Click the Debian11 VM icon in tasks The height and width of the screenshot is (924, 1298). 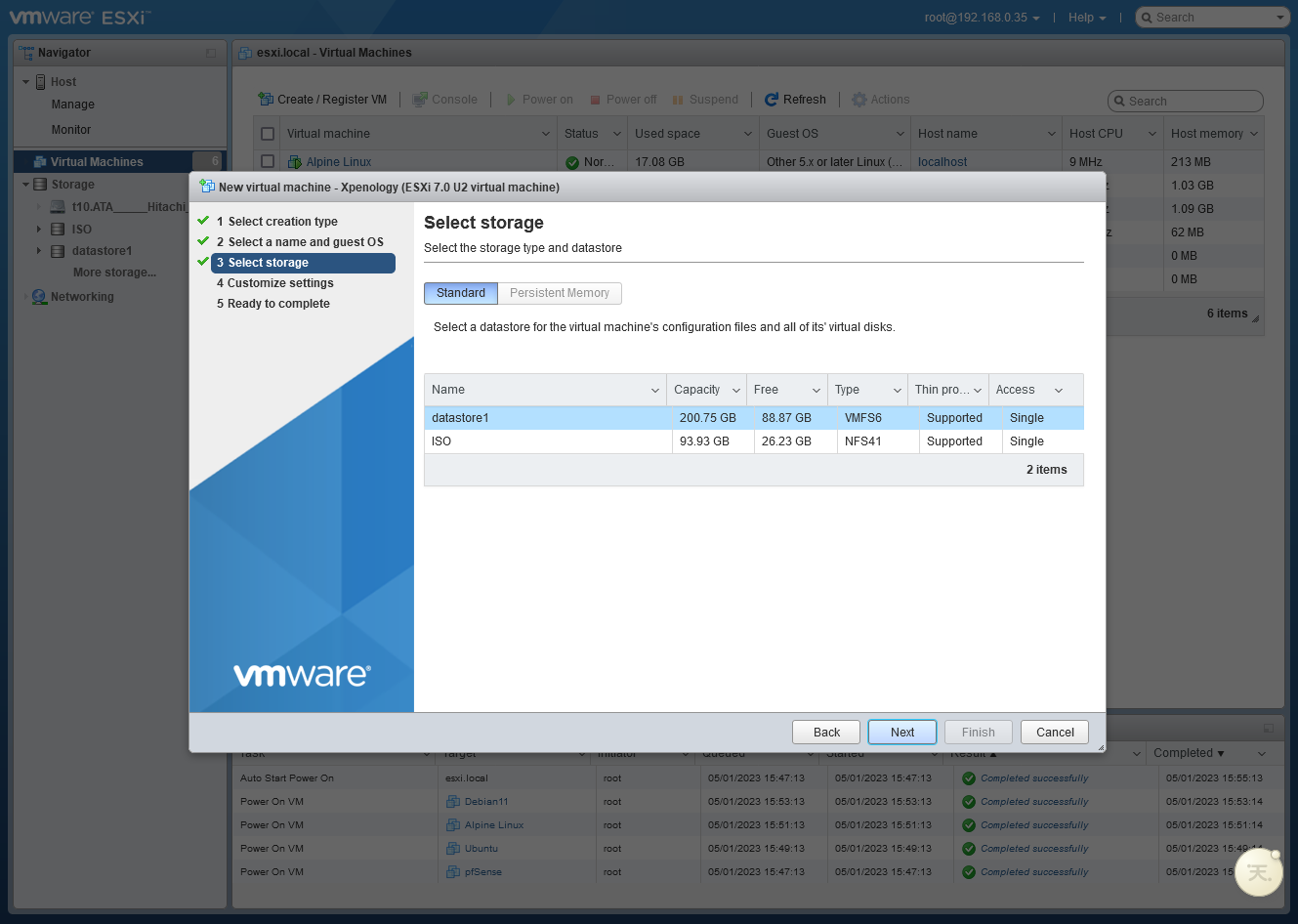click(x=453, y=802)
